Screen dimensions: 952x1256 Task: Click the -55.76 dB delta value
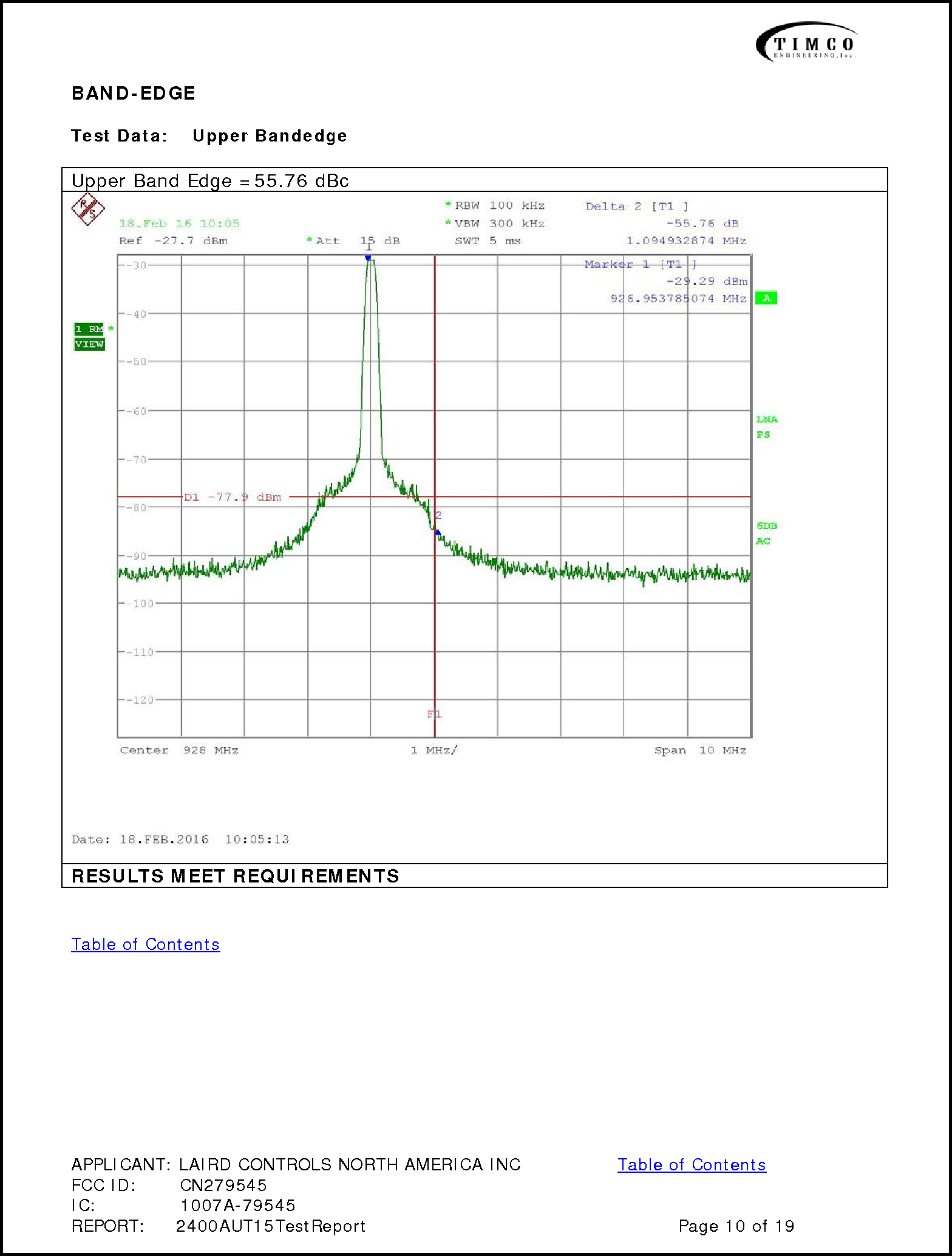(x=702, y=224)
